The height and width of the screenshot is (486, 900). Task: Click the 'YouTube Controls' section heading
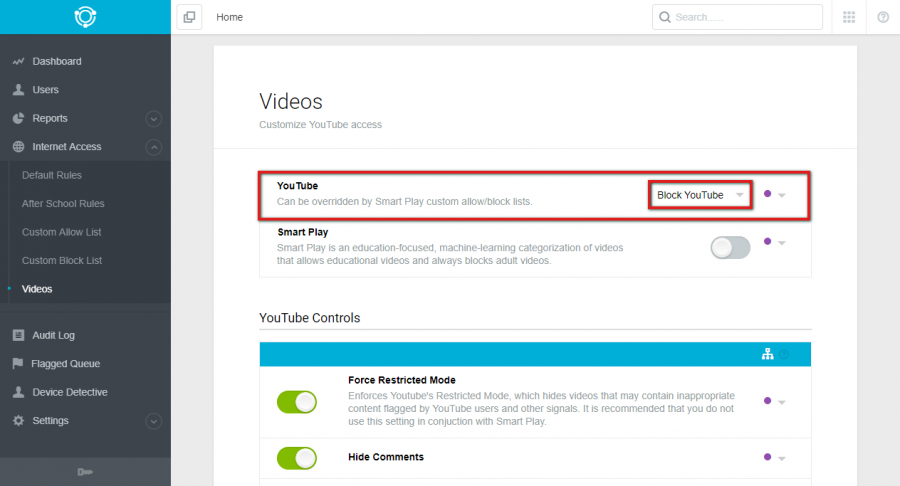[309, 318]
